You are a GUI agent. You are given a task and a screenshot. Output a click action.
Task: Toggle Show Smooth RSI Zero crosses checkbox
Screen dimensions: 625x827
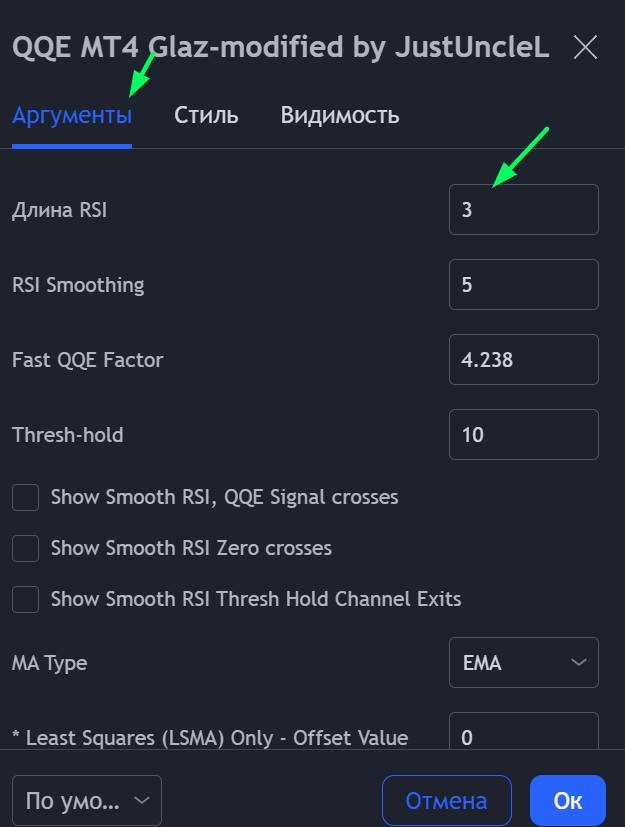click(26, 548)
